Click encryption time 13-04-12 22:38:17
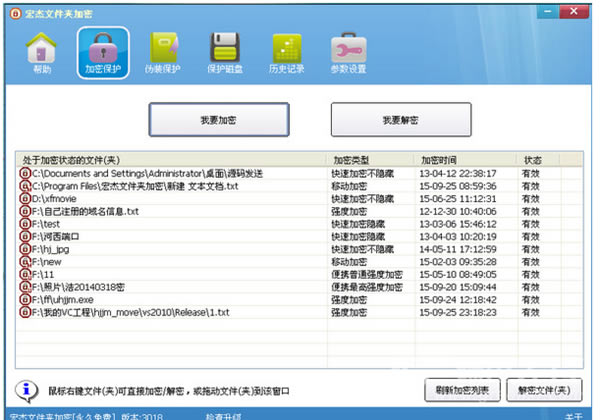This screenshot has width=600, height=420. pos(458,173)
